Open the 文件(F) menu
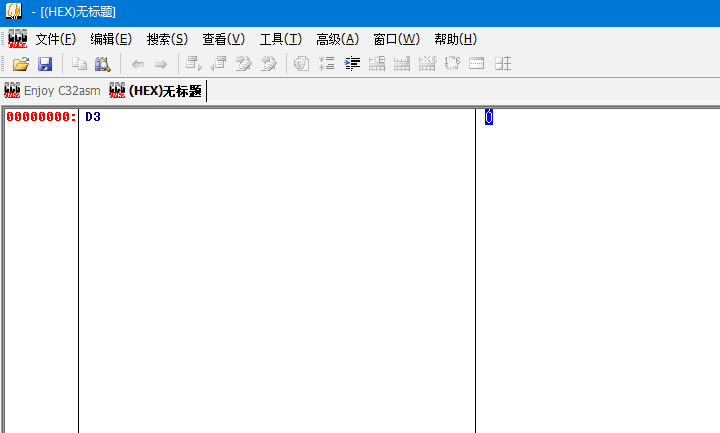 (56, 39)
